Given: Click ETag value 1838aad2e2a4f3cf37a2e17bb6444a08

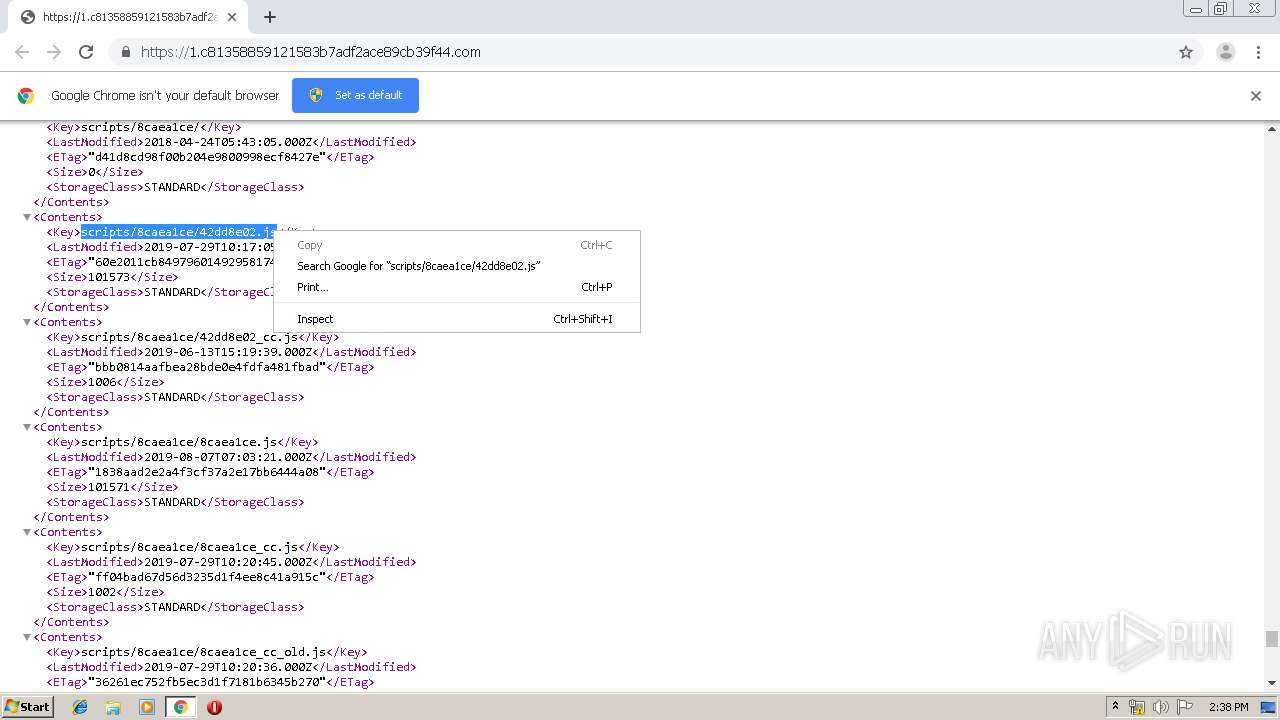Looking at the screenshot, I should coord(206,472).
